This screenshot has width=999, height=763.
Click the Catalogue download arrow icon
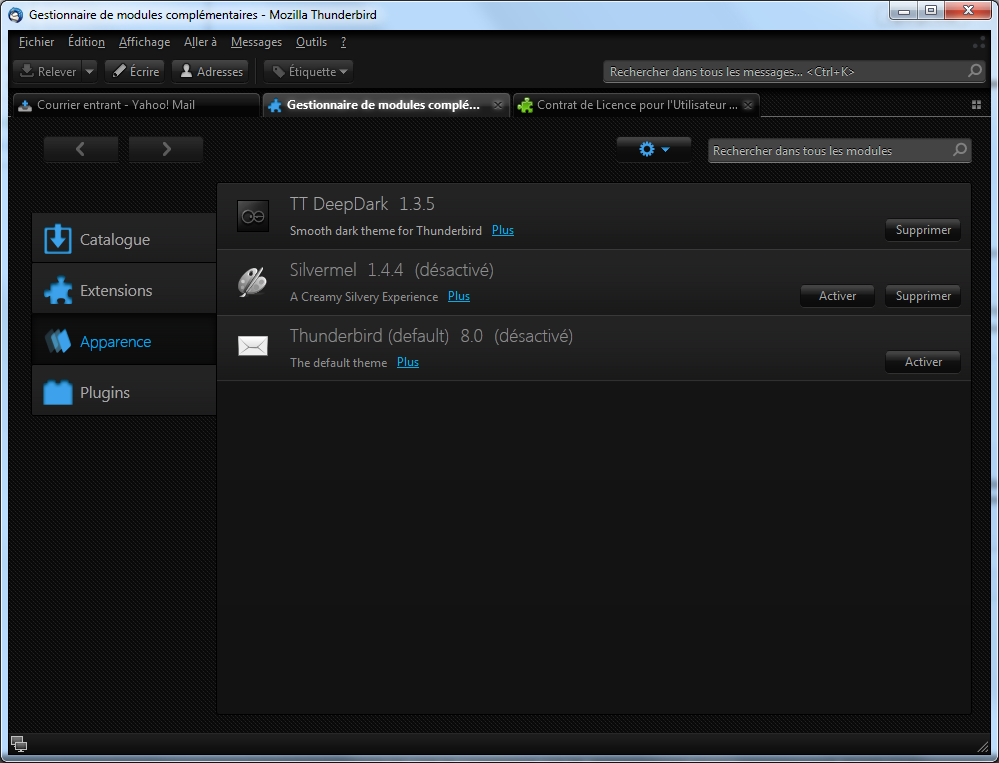coord(58,239)
